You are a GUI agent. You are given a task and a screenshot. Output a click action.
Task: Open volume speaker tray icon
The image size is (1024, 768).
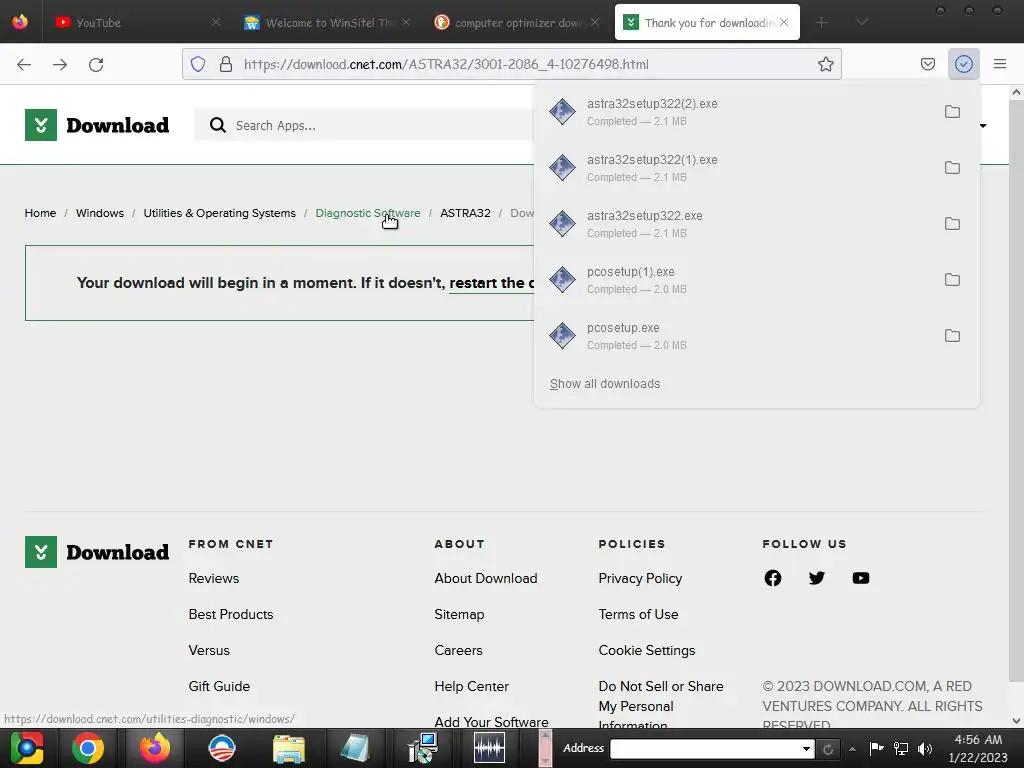925,748
